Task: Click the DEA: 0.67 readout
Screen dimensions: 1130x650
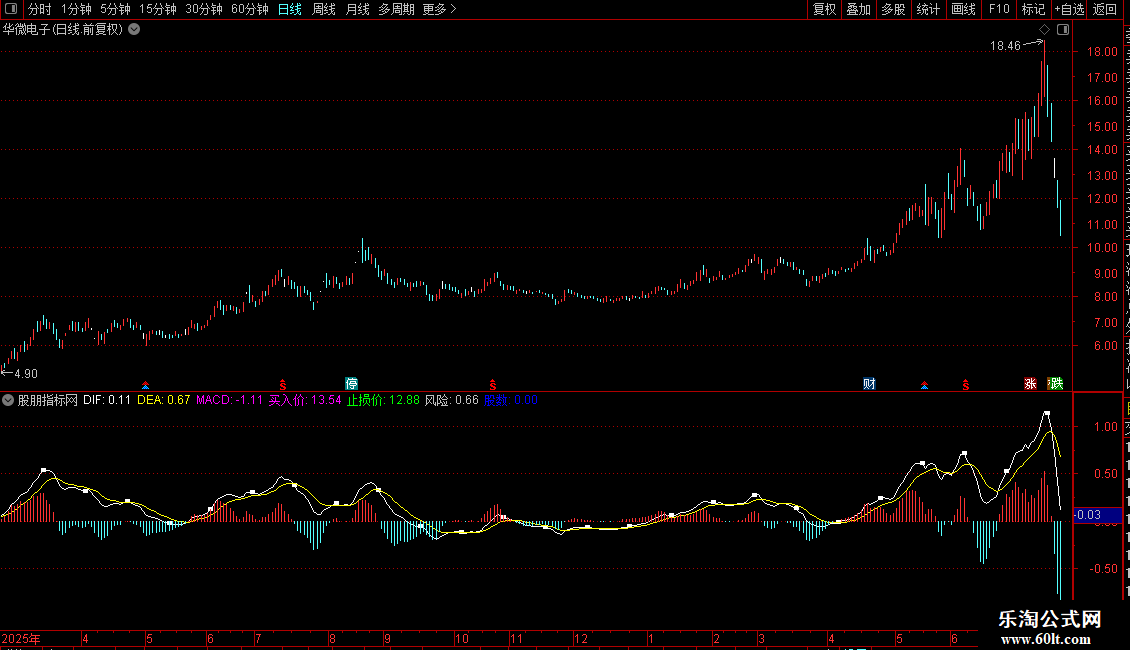Action: 164,400
